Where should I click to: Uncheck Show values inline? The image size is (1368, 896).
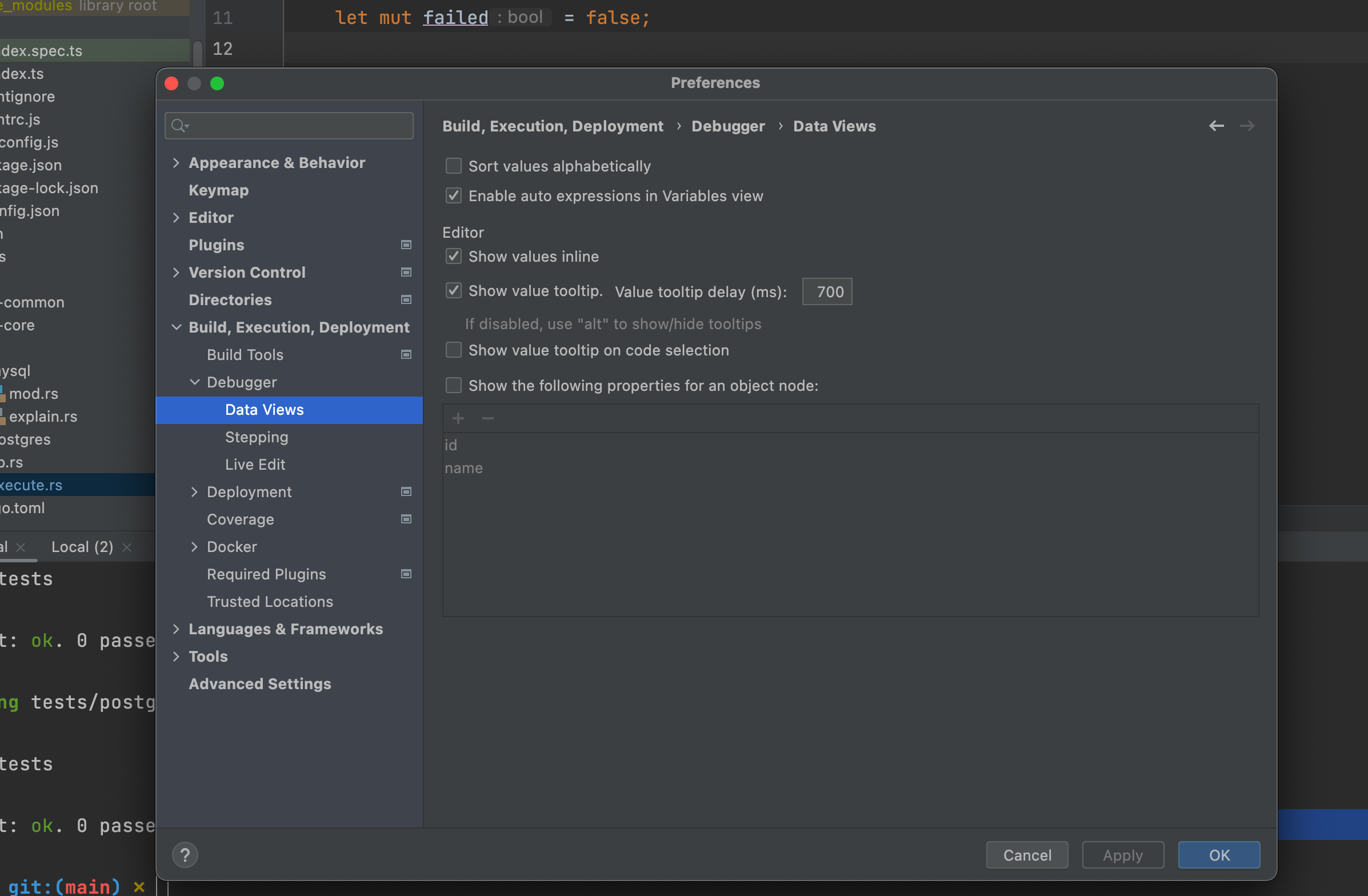(x=454, y=257)
